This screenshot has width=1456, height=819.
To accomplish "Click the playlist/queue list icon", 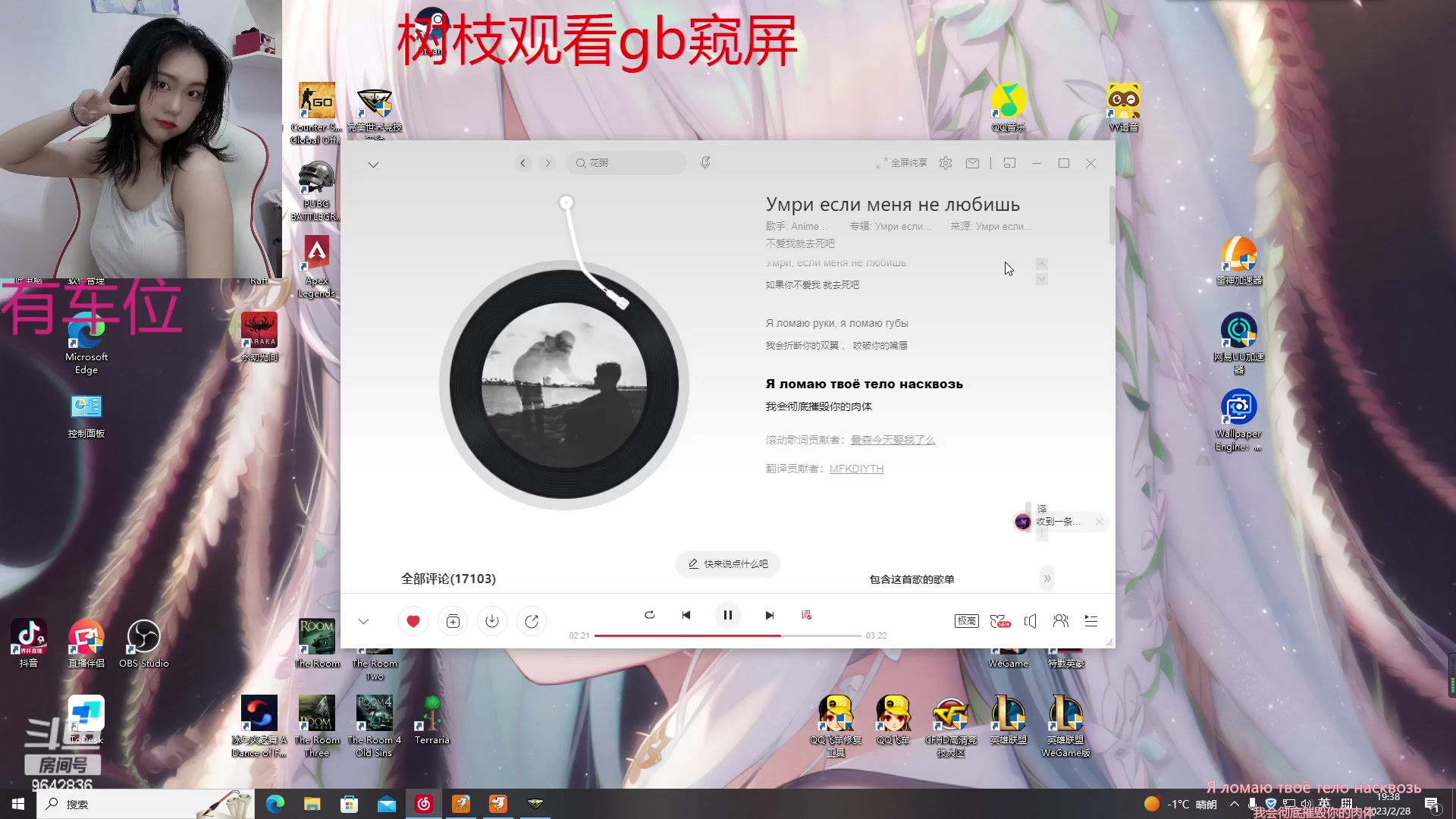I will click(x=1090, y=621).
